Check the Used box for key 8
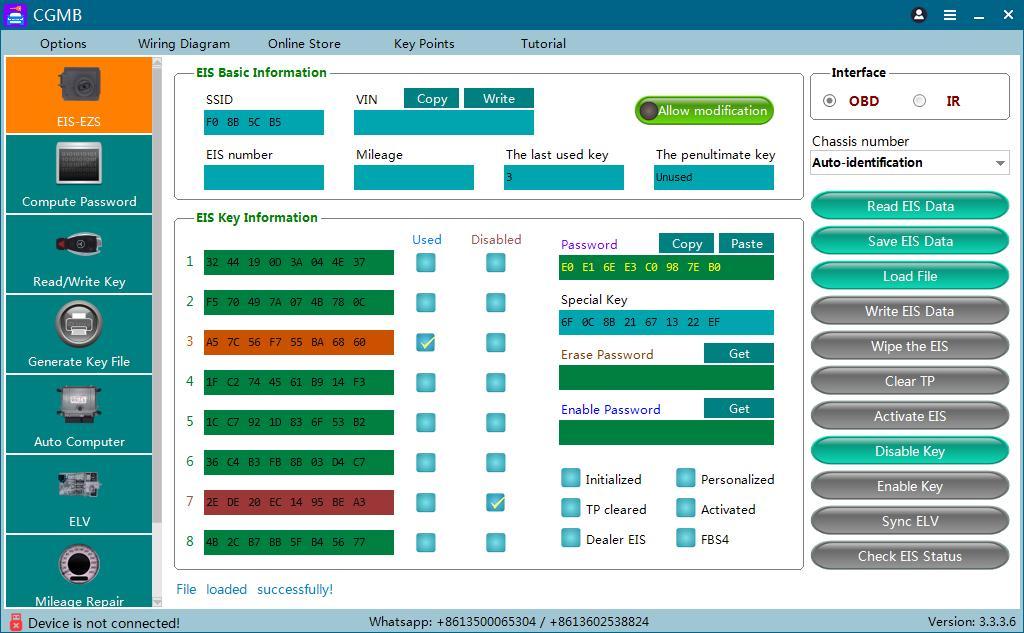 426,542
